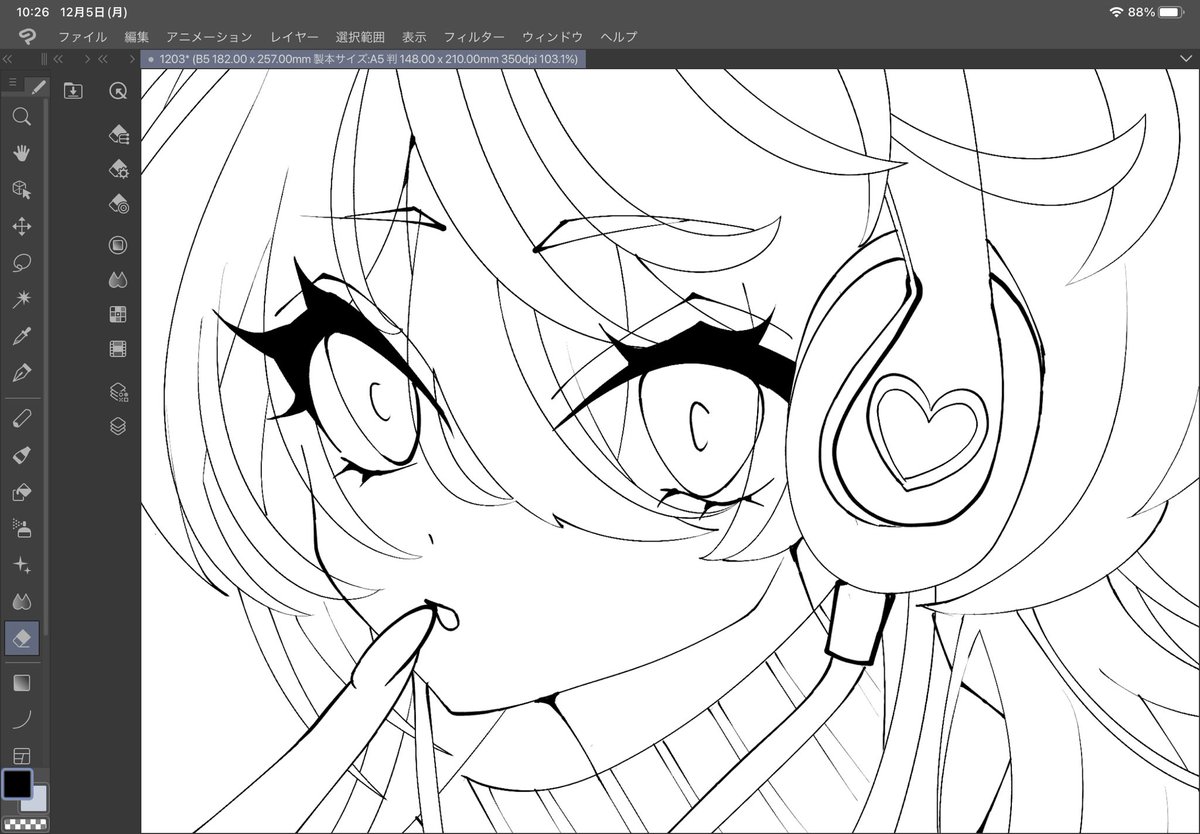Select the Auto Select magic wand tool

21,300
